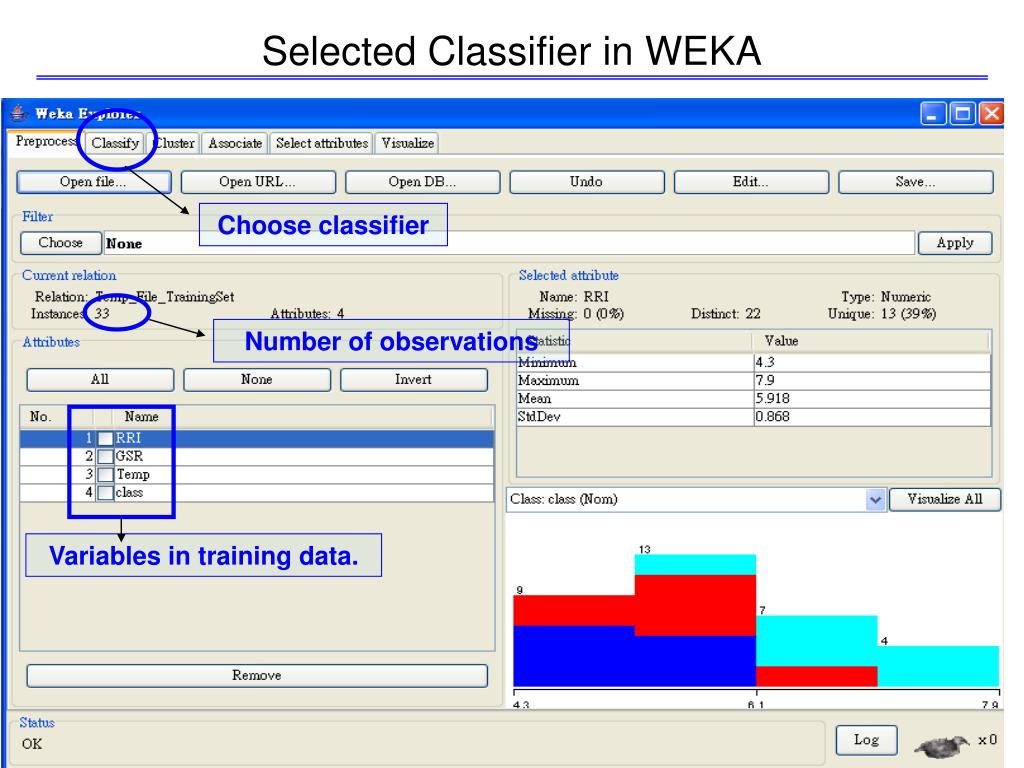This screenshot has width=1024, height=768.
Task: Check the GSR attribute checkbox
Action: (x=105, y=456)
